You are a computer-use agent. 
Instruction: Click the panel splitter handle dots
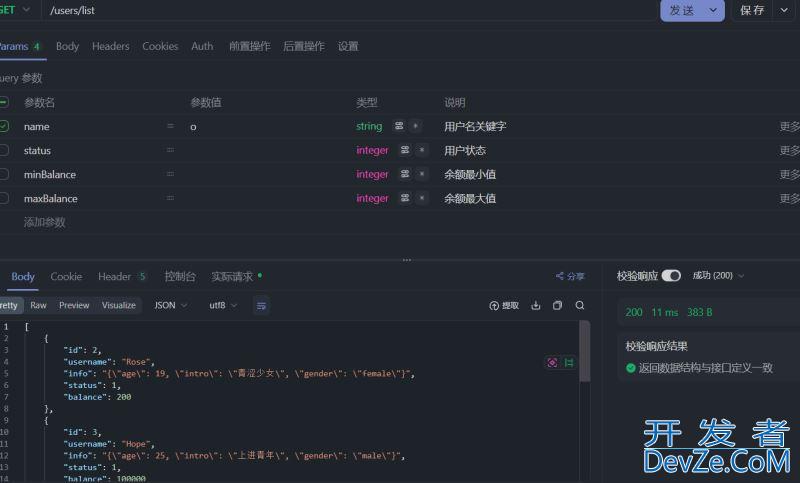[x=407, y=260]
